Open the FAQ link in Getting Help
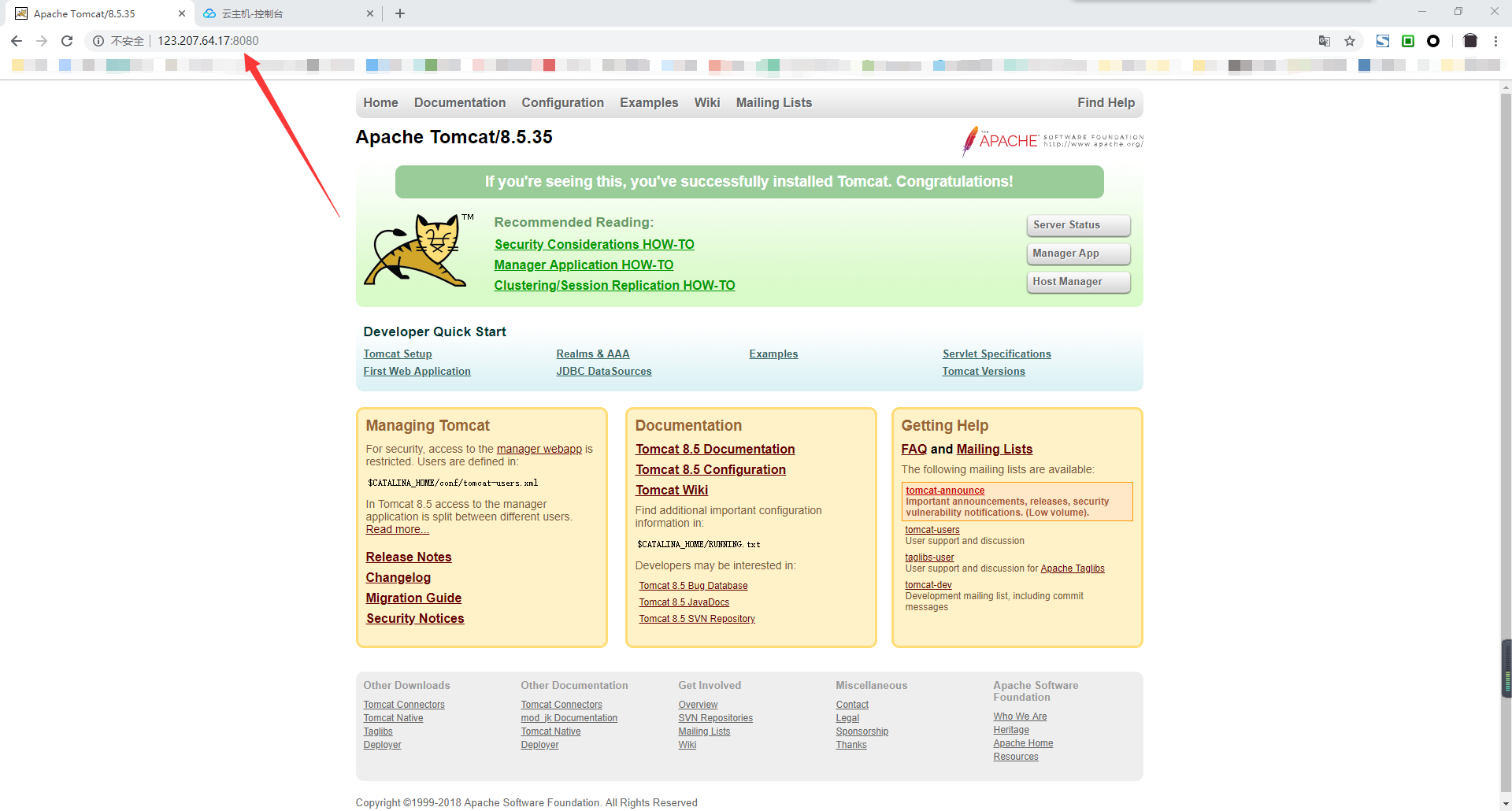The width and height of the screenshot is (1512, 811). [x=914, y=450]
